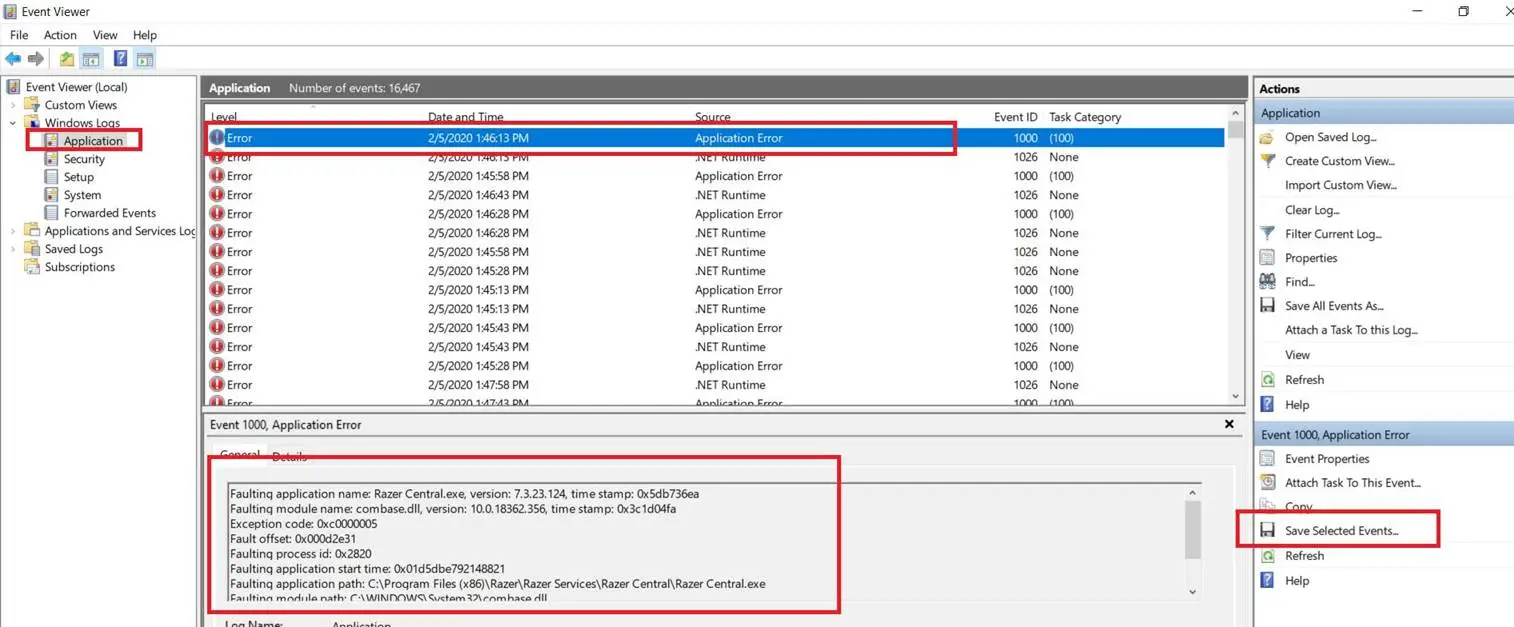This screenshot has height=627, width=1514.
Task: Click Attach a Task To this Log
Action: [1352, 330]
